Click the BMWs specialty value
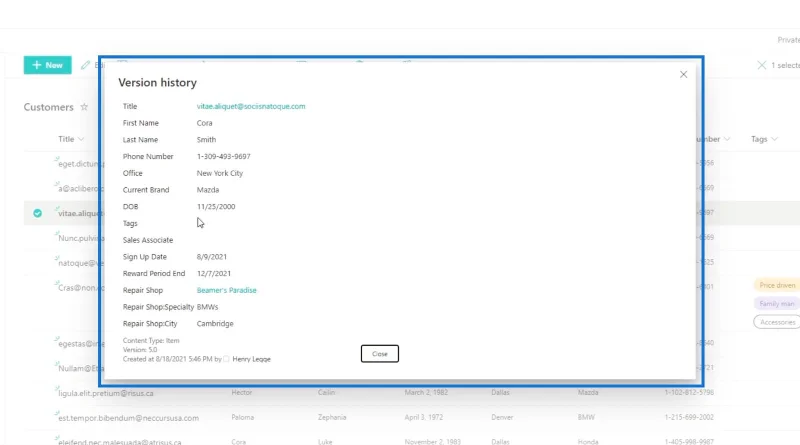The width and height of the screenshot is (800, 445). point(208,307)
